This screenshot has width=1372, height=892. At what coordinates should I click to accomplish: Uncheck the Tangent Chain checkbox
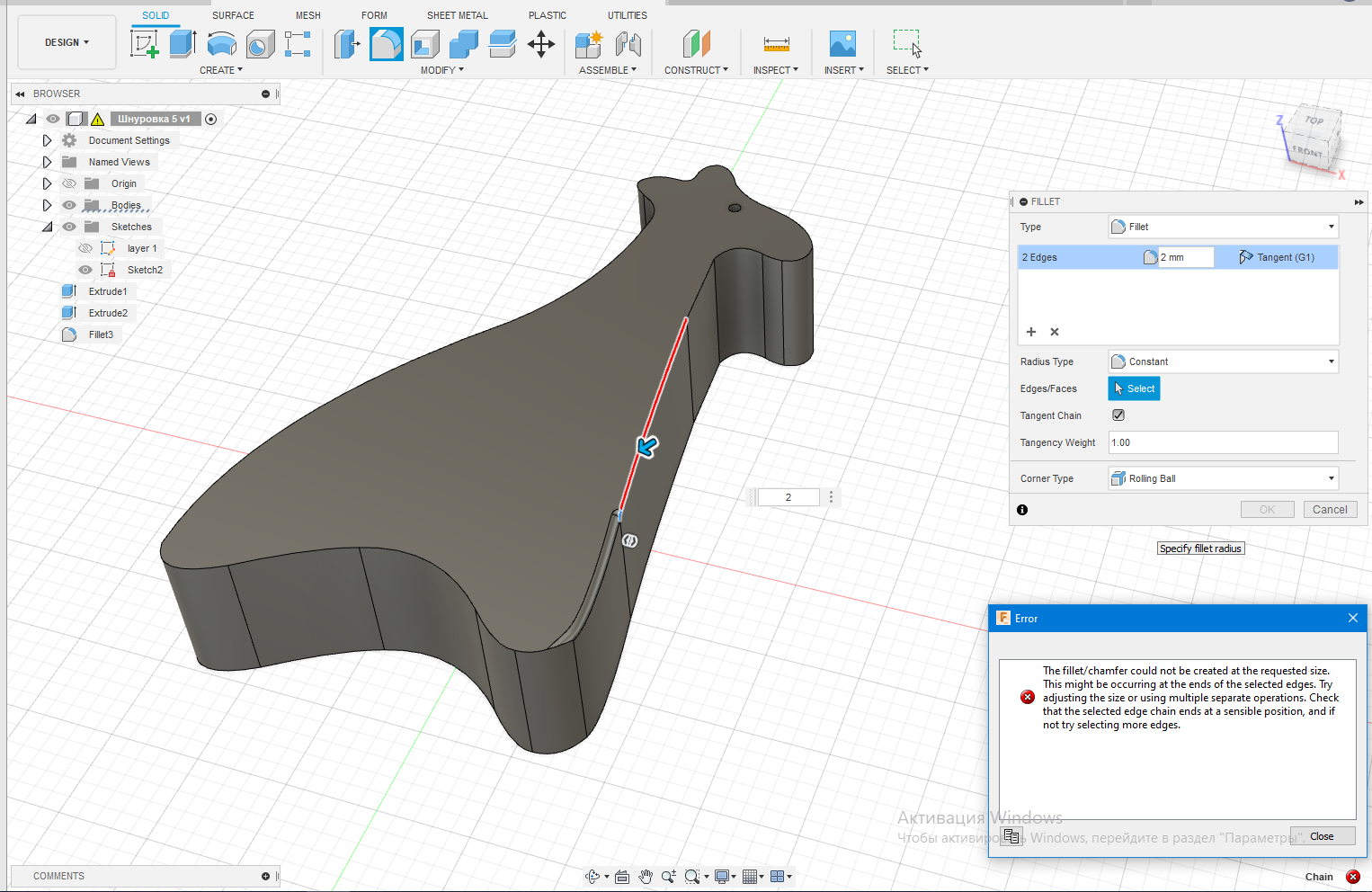click(1118, 415)
